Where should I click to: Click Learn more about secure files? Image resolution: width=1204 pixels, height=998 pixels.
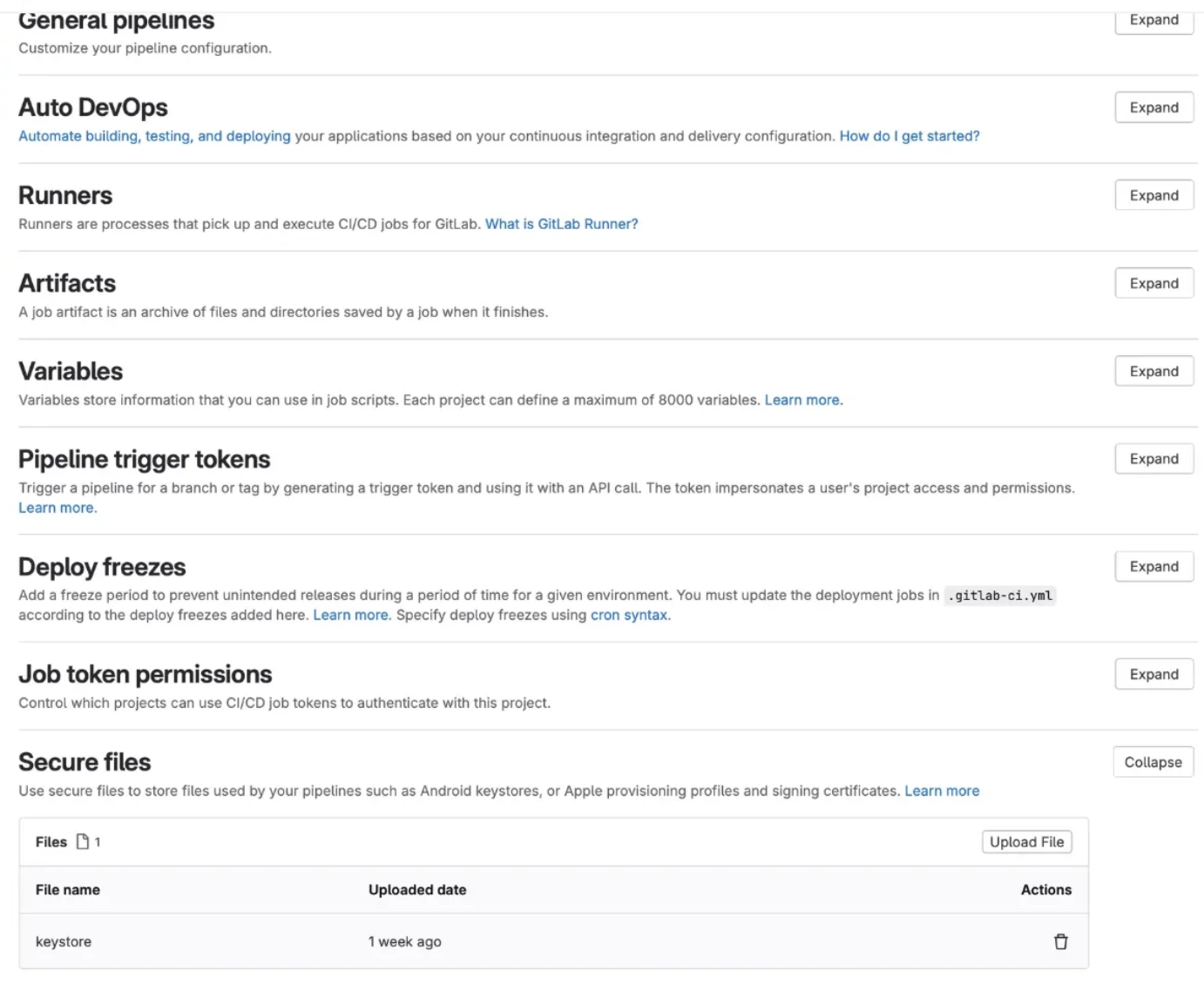point(942,791)
